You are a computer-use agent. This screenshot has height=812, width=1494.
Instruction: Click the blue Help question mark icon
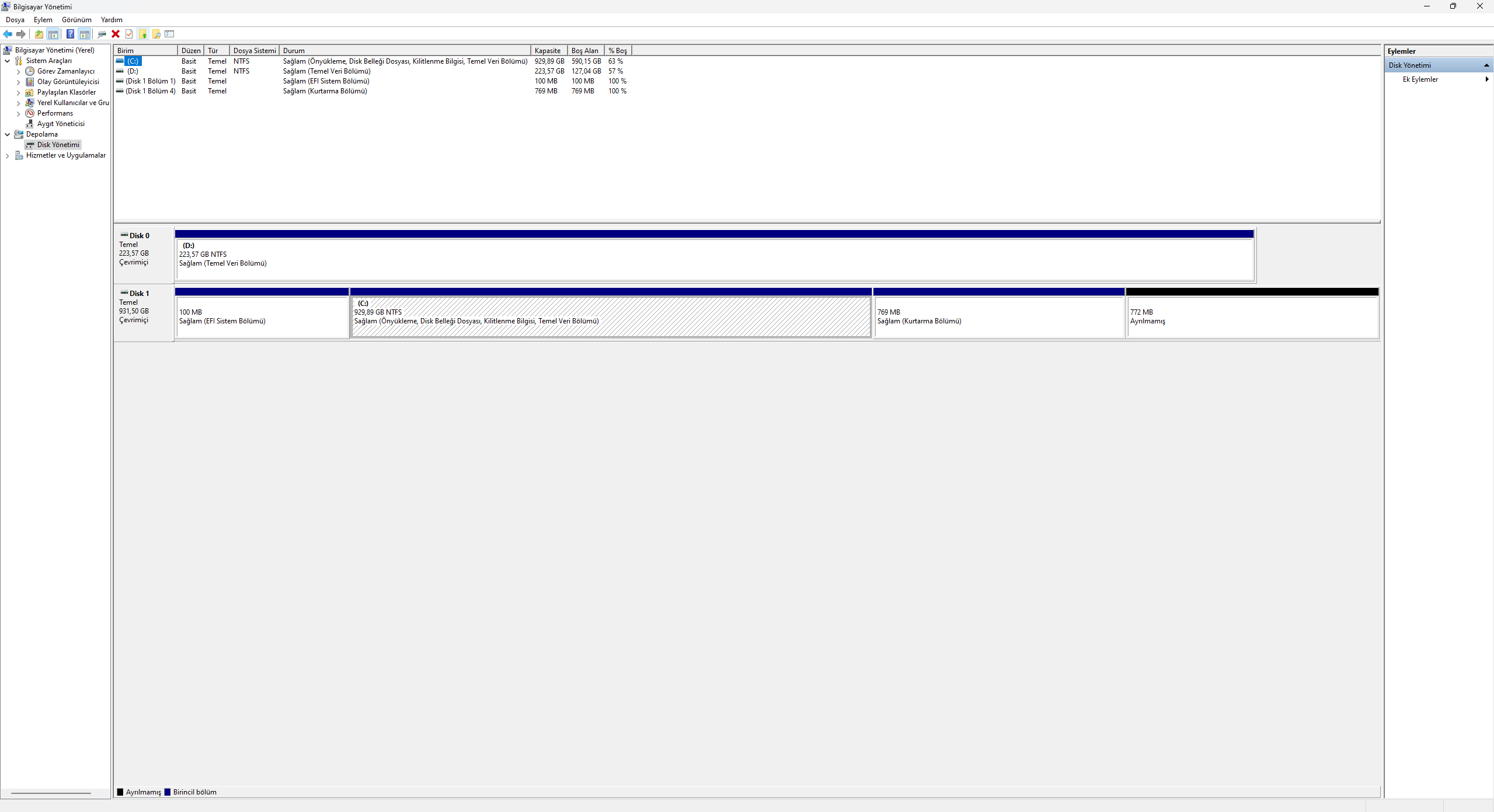click(70, 34)
